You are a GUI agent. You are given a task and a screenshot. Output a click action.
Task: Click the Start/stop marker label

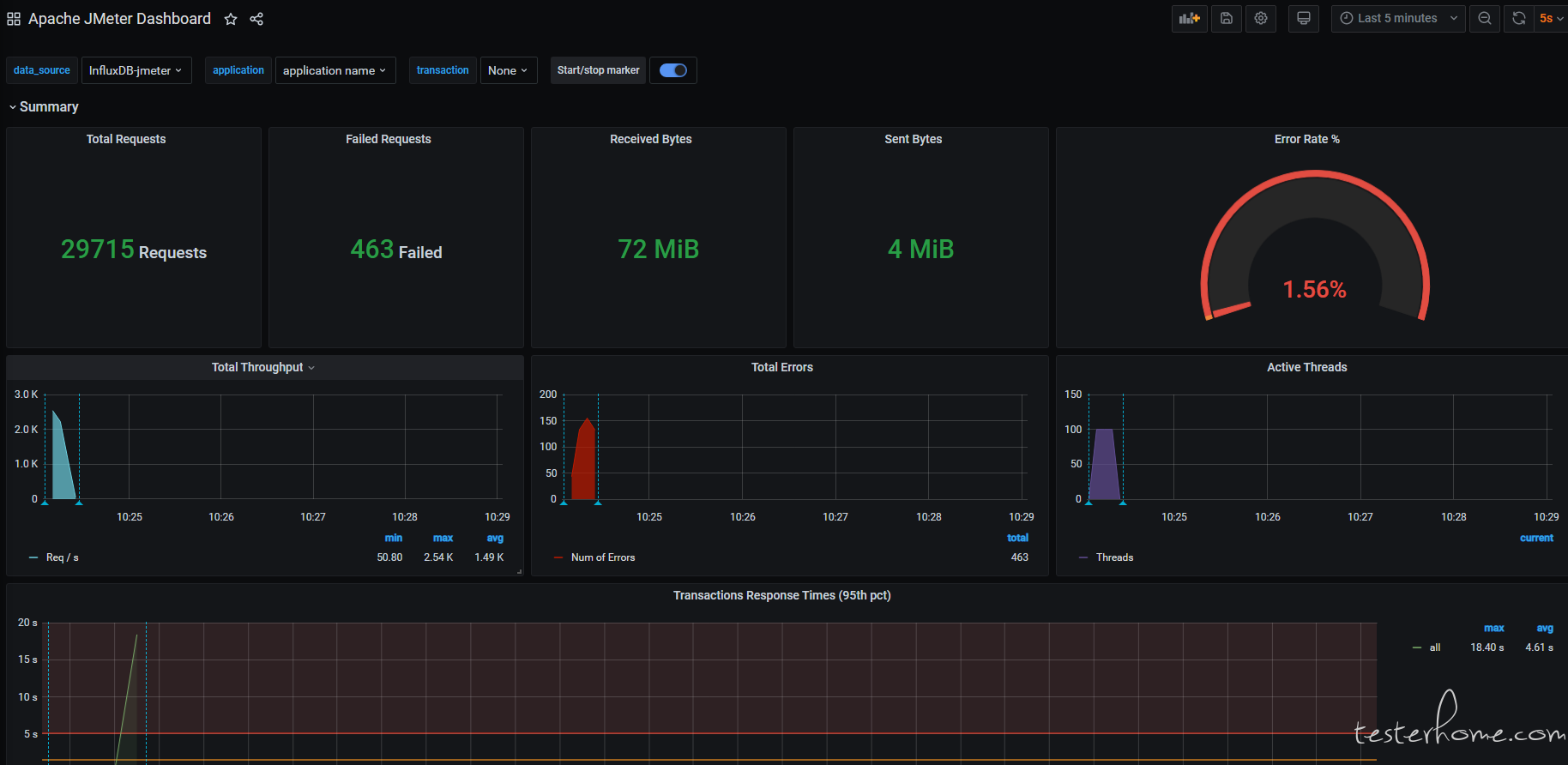599,70
